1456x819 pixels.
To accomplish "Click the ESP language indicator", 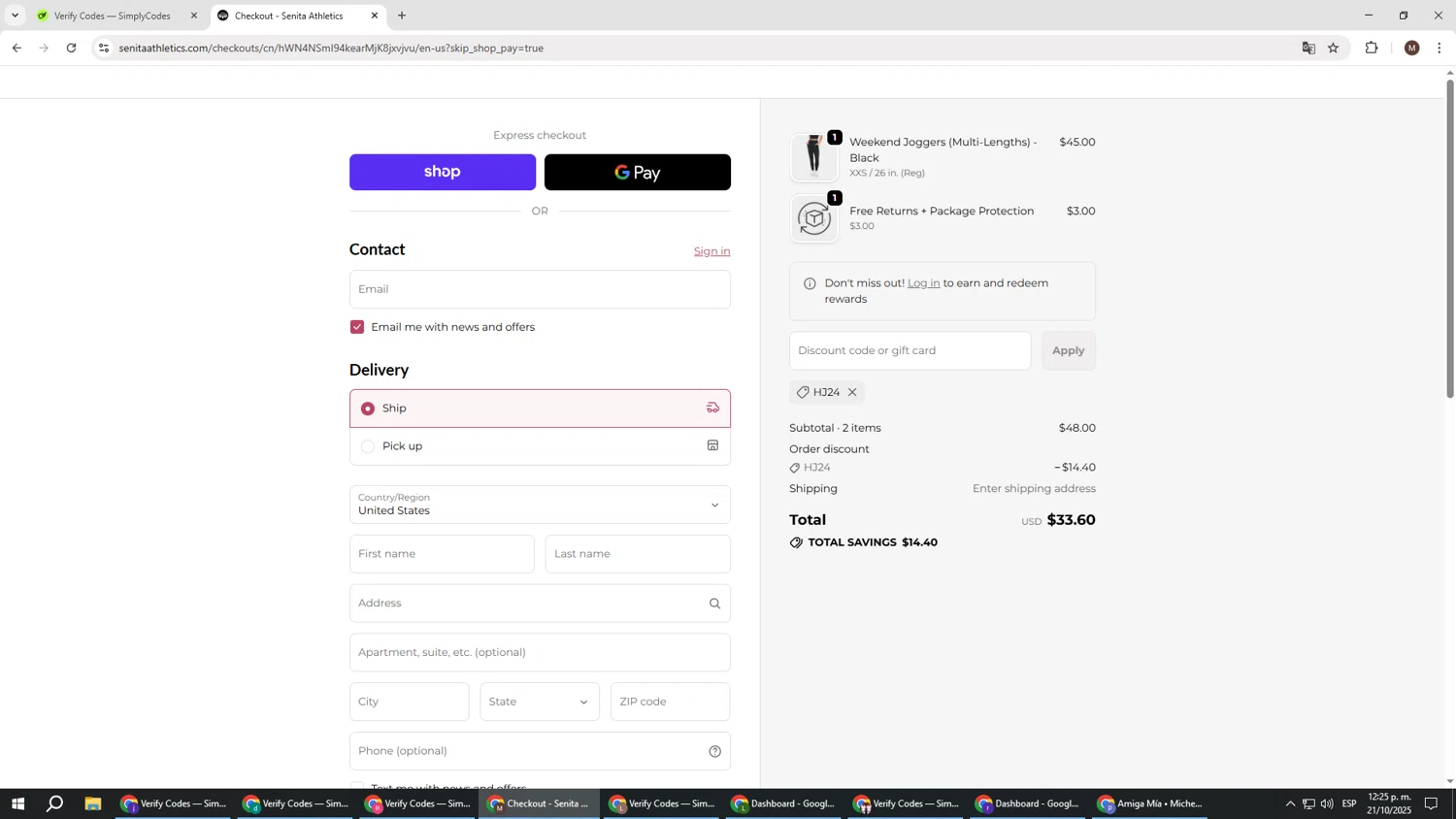I will (x=1349, y=803).
